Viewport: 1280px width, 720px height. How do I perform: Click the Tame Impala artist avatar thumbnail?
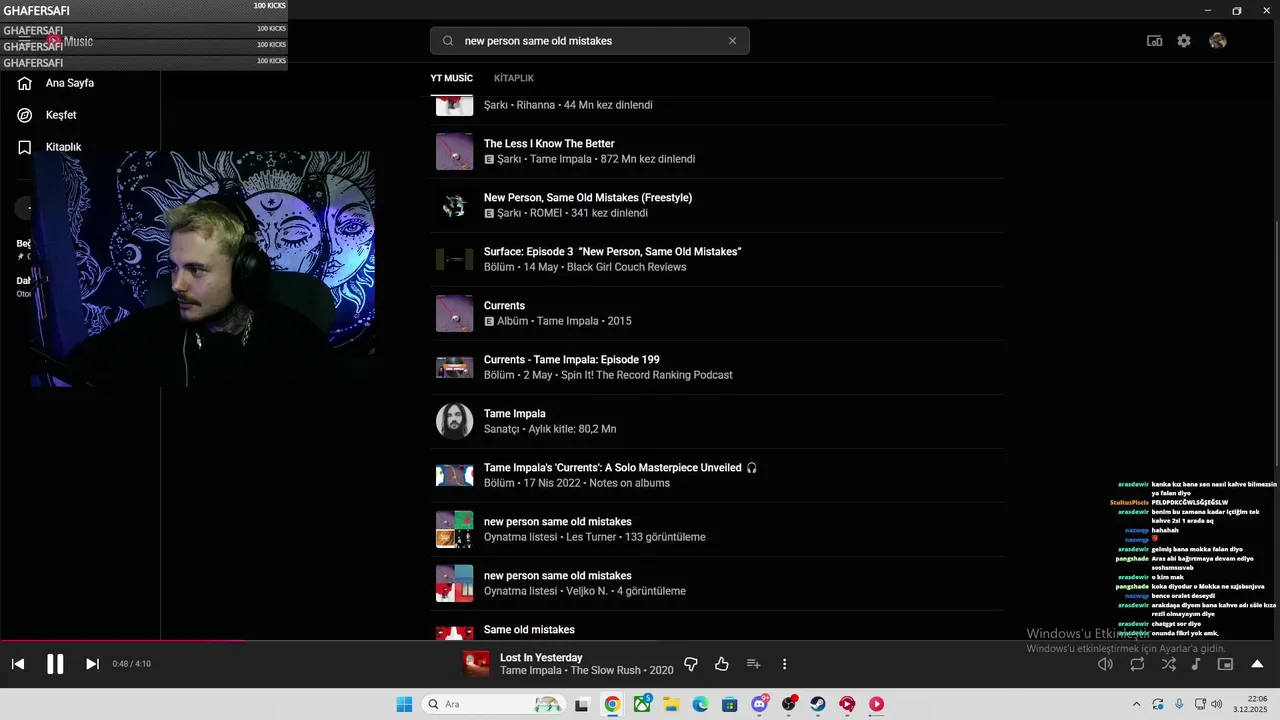454,421
